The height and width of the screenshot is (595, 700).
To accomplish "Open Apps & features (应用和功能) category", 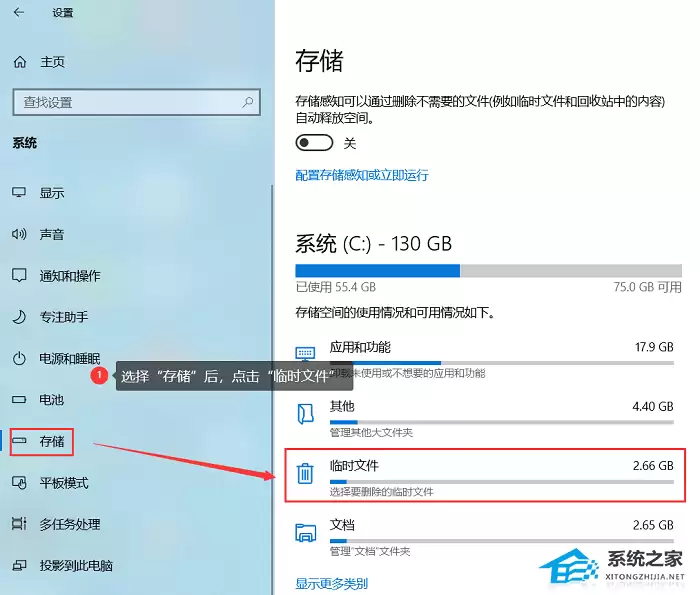I will 485,359.
